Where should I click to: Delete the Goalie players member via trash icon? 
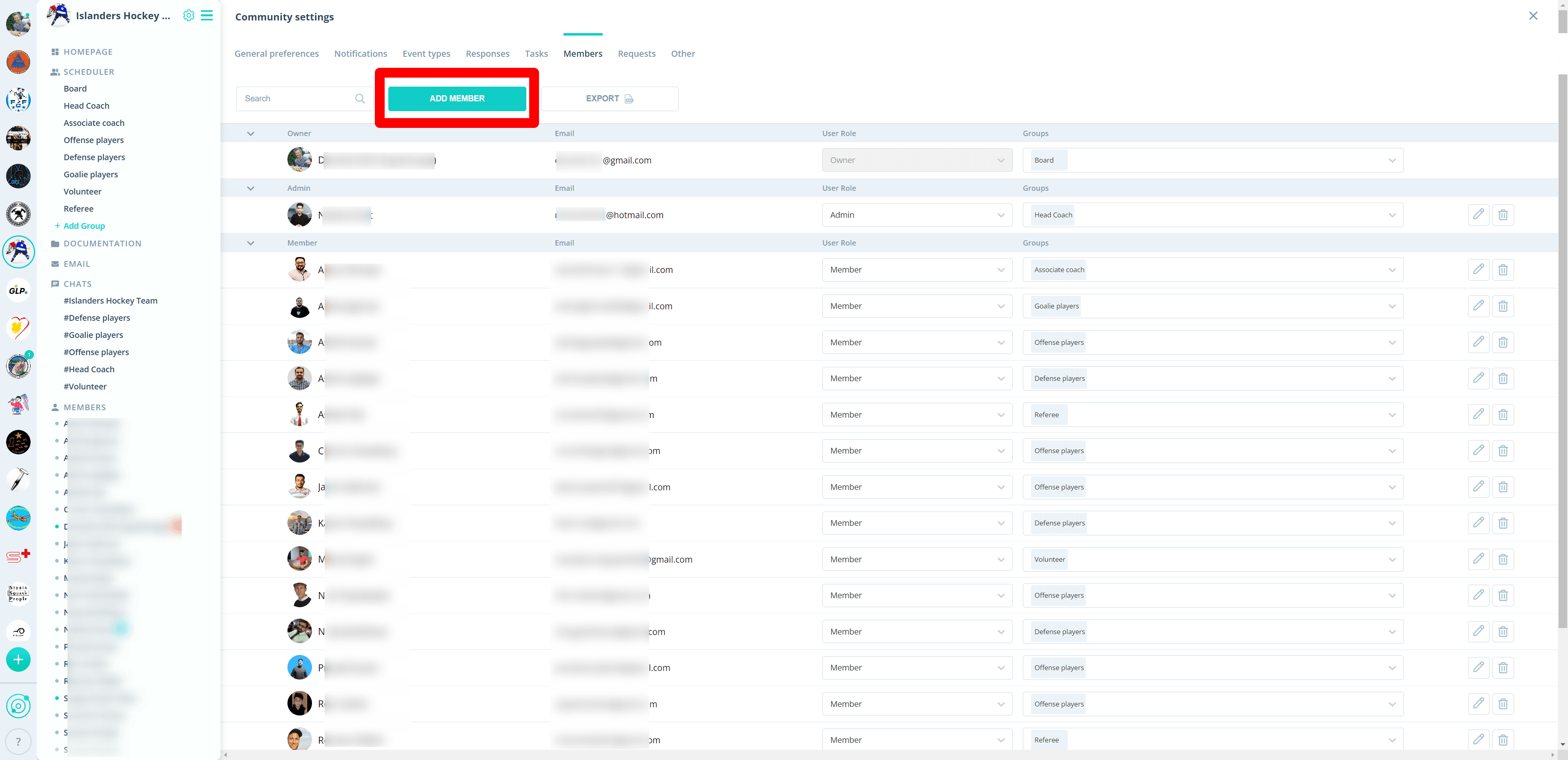(x=1503, y=306)
